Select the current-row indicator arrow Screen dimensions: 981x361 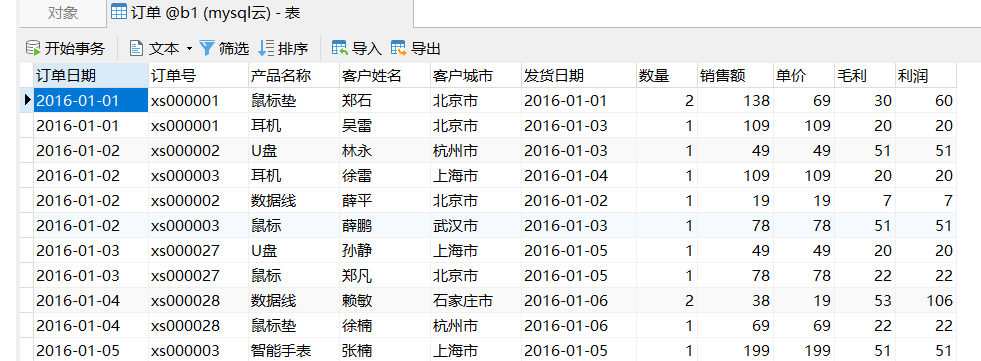click(27, 100)
